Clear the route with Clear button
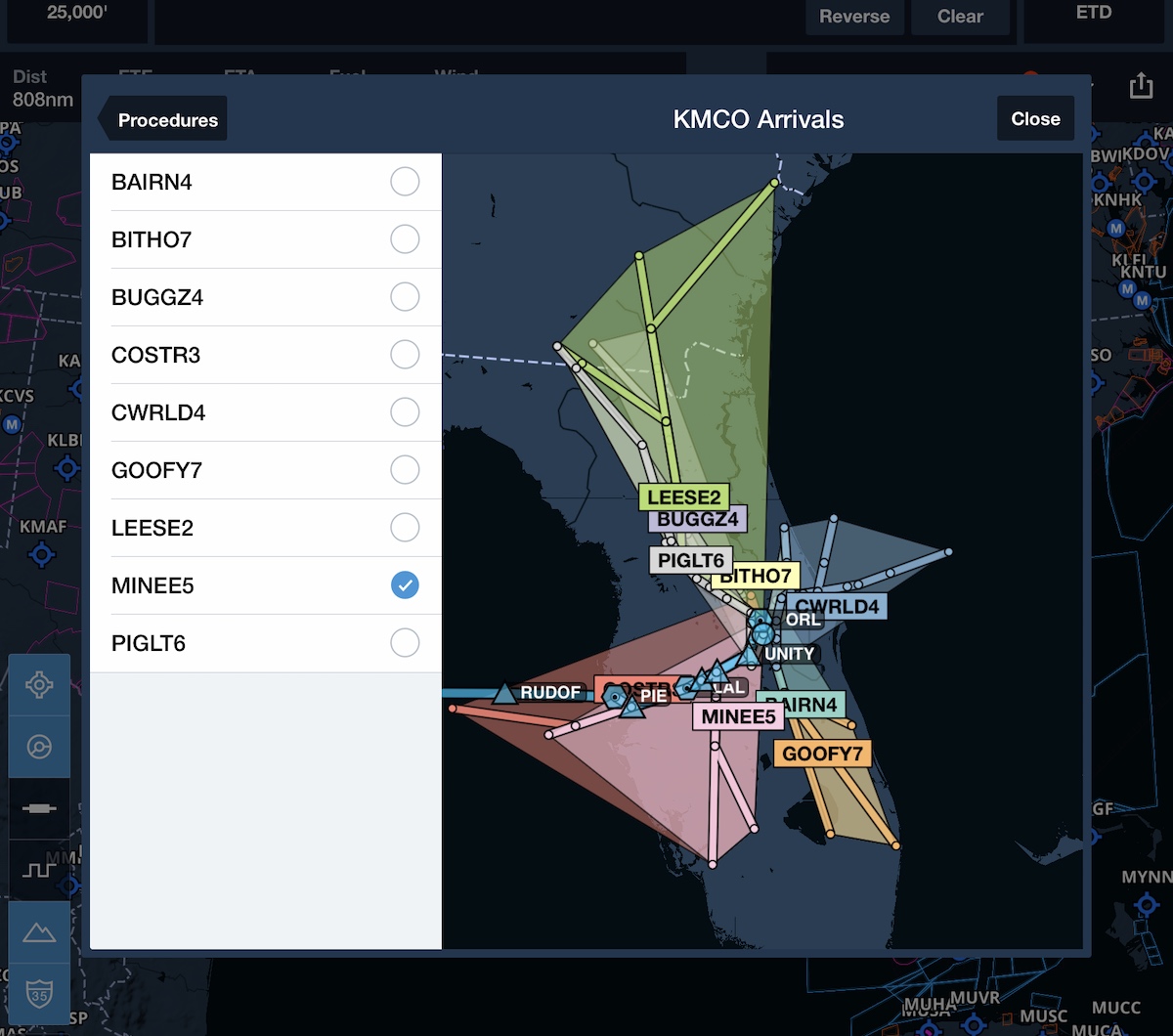The width and height of the screenshot is (1173, 1036). pos(959,17)
